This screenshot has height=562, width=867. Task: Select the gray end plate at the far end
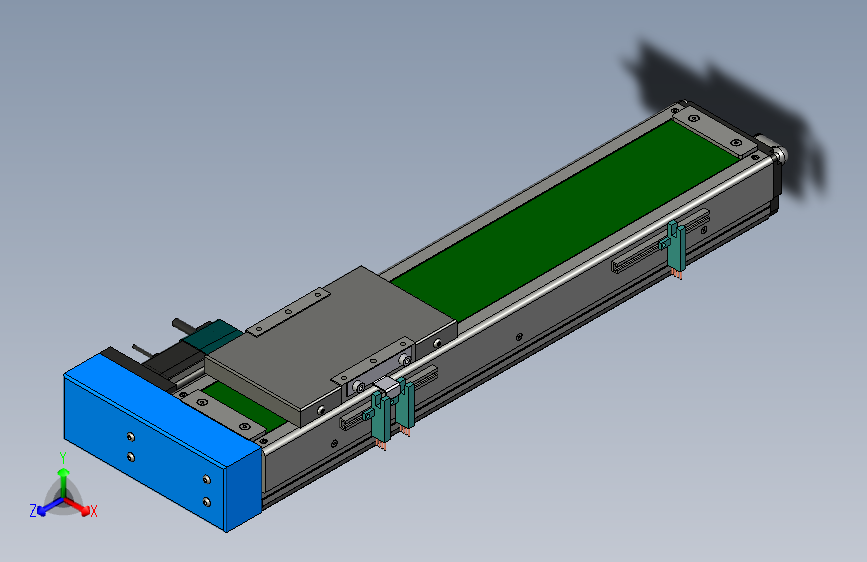pos(714,131)
